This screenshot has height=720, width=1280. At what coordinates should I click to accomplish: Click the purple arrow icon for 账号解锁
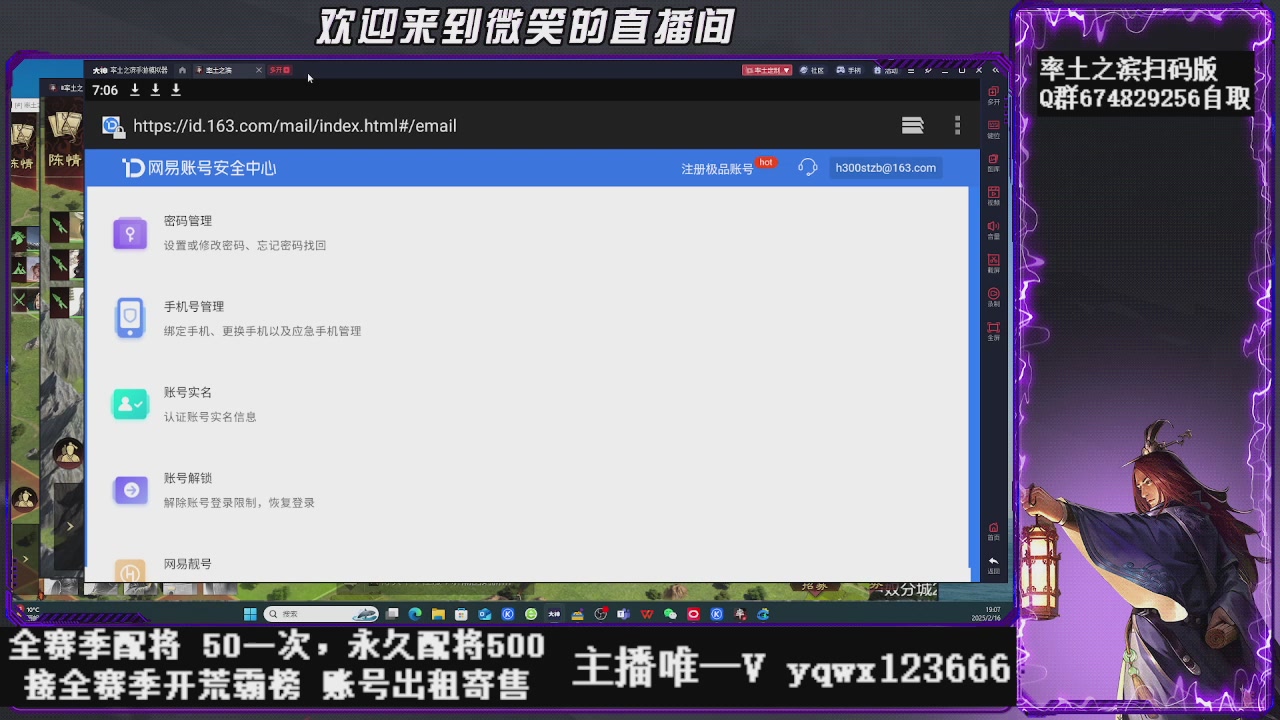click(x=130, y=490)
